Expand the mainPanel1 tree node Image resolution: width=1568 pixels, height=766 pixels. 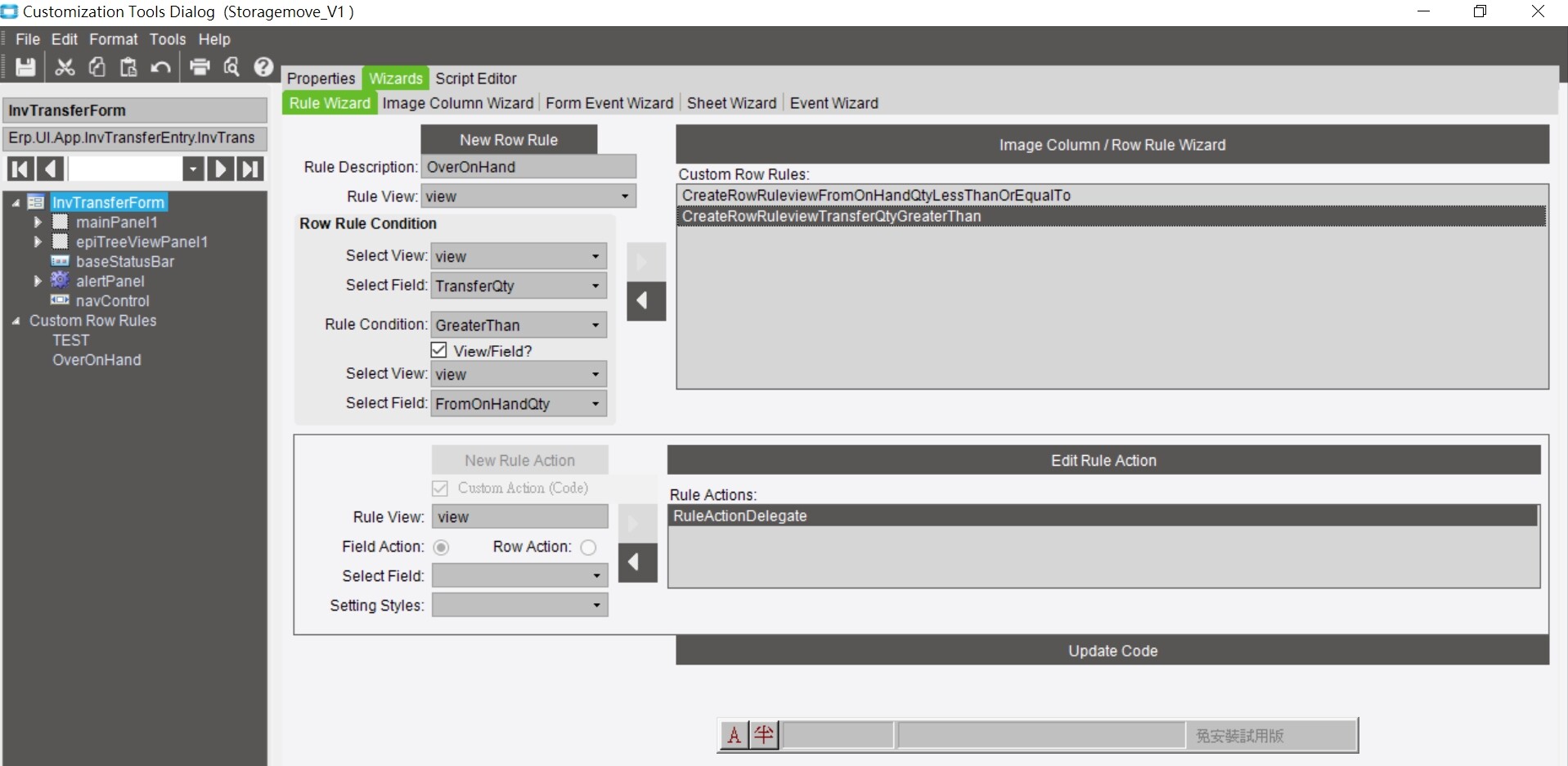coord(38,222)
